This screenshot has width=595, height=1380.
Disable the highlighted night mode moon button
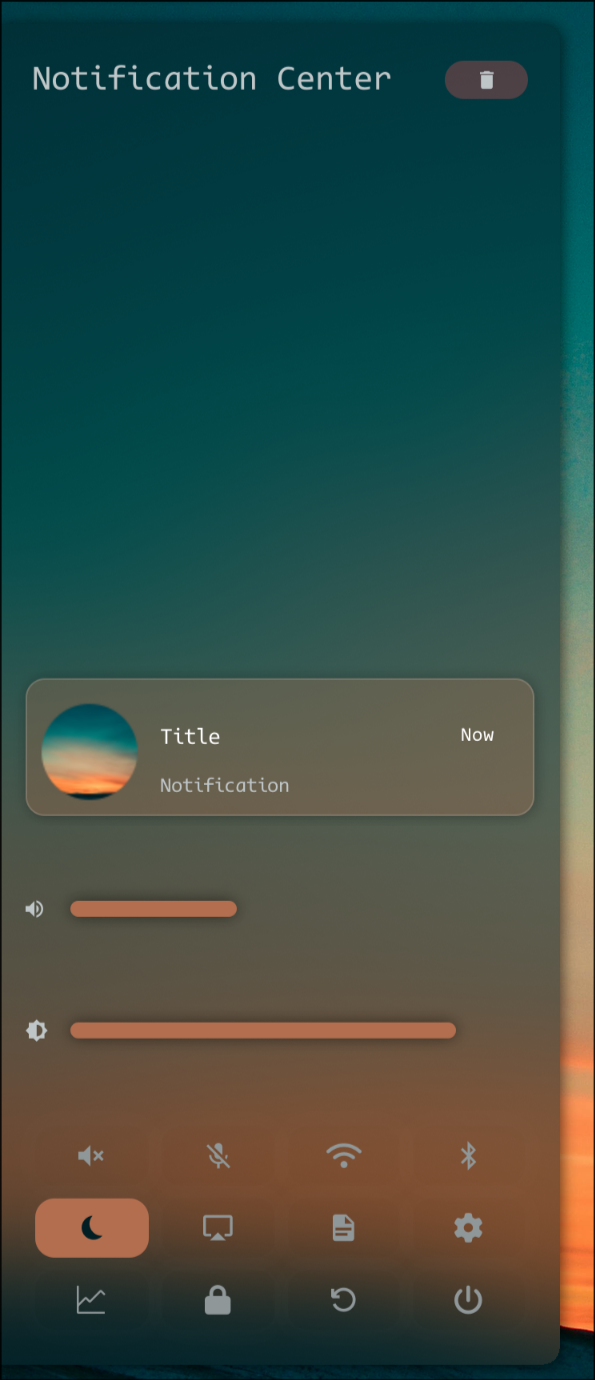92,1228
